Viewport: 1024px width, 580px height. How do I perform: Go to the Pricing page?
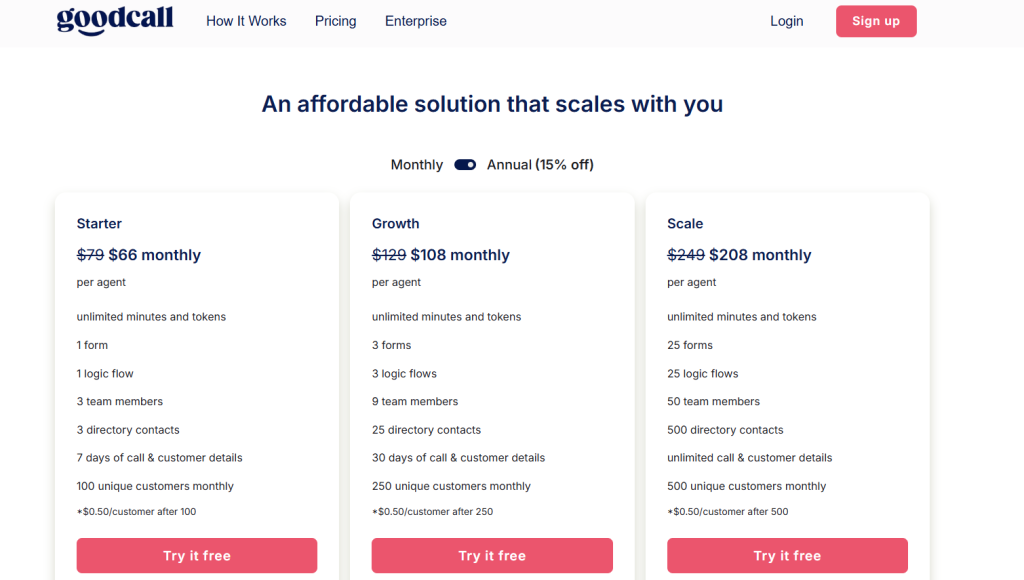tap(335, 21)
